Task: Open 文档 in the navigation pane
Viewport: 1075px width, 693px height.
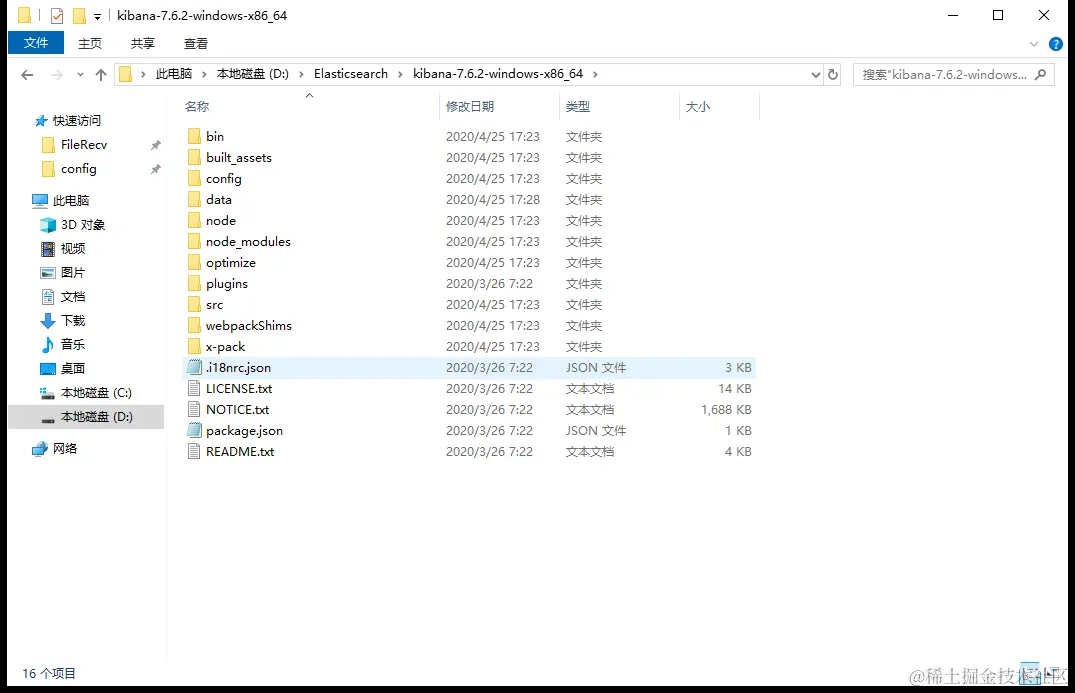Action: (63, 297)
